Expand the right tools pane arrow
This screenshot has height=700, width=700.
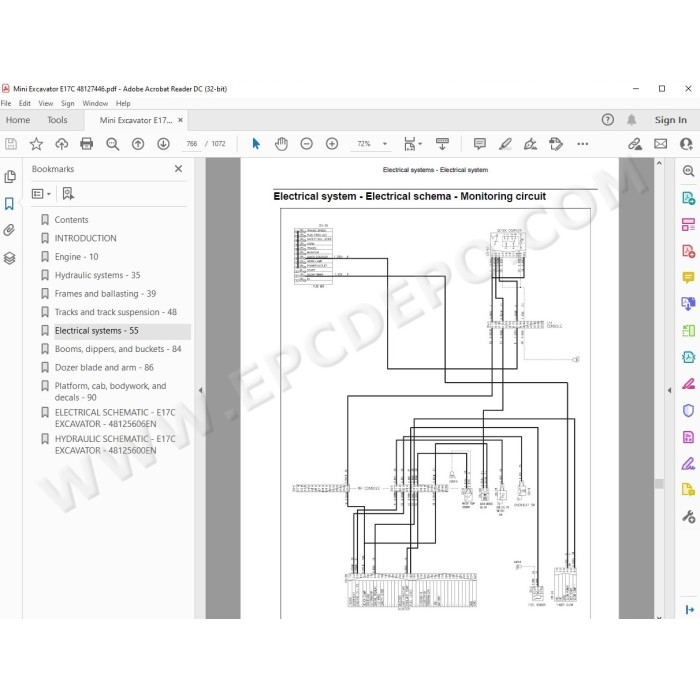[x=669, y=390]
